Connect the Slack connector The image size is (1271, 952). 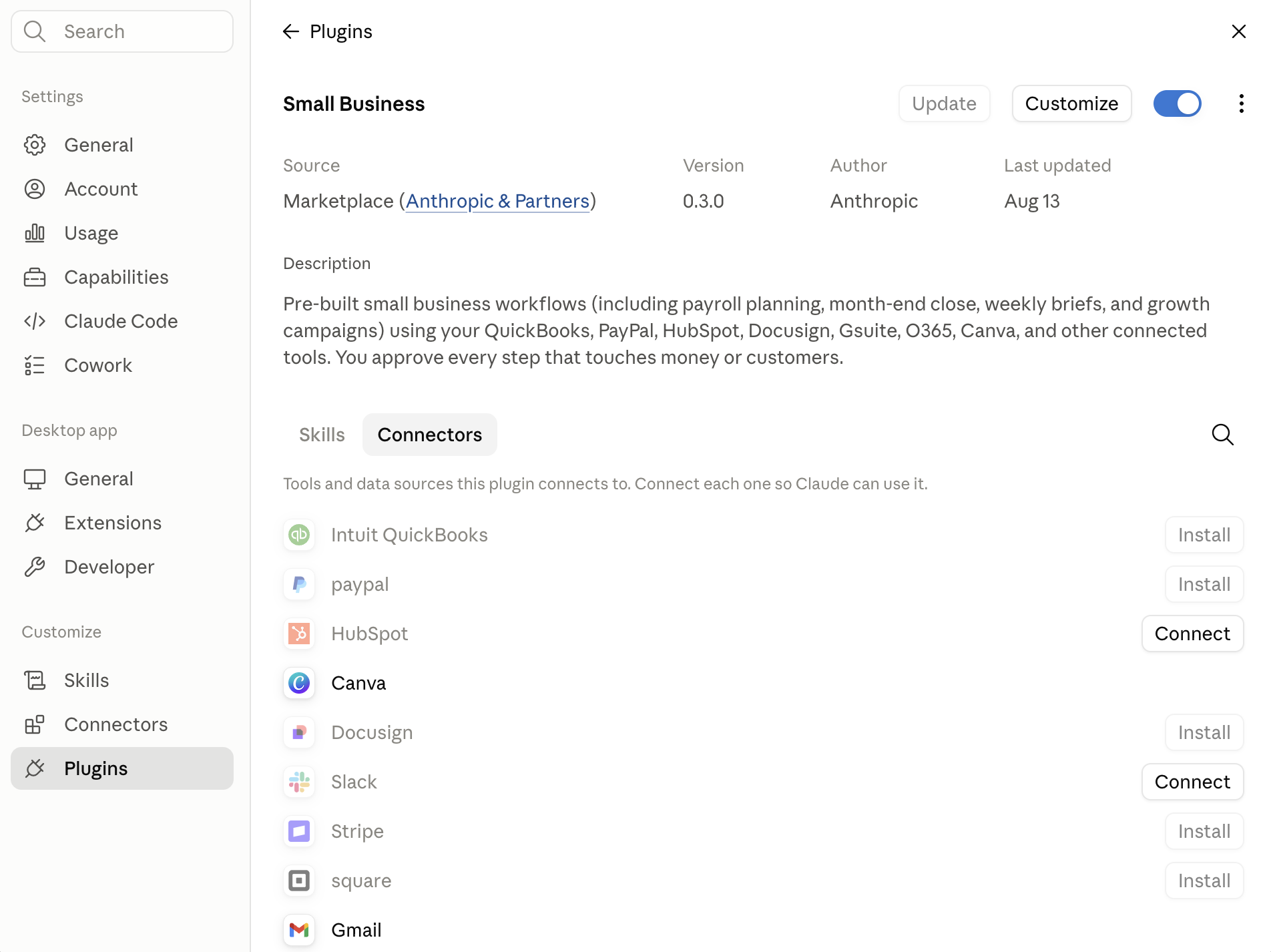point(1192,782)
